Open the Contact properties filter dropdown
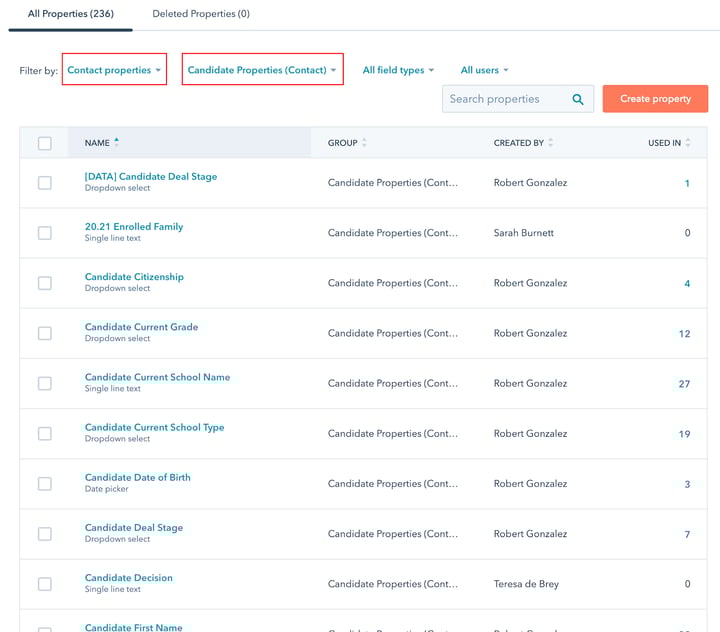720x632 pixels. [114, 70]
